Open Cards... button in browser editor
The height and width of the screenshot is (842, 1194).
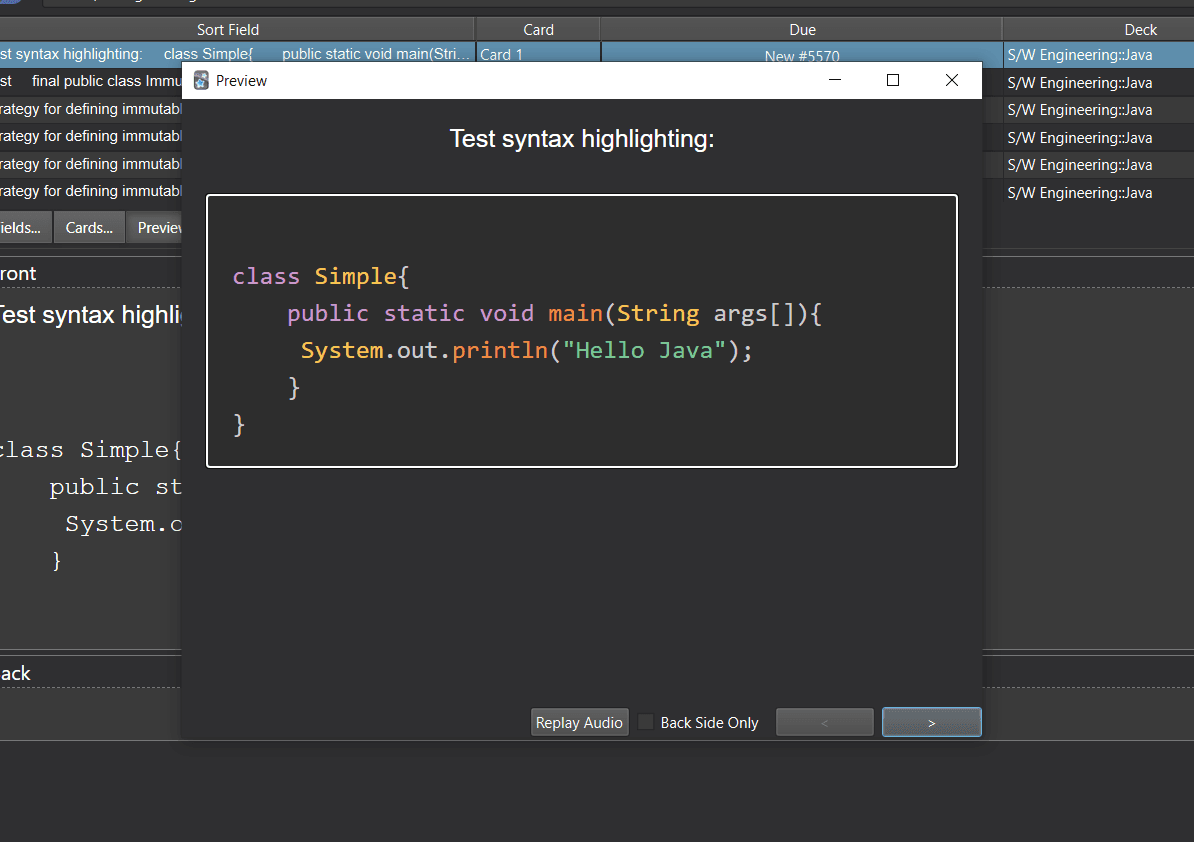point(89,228)
